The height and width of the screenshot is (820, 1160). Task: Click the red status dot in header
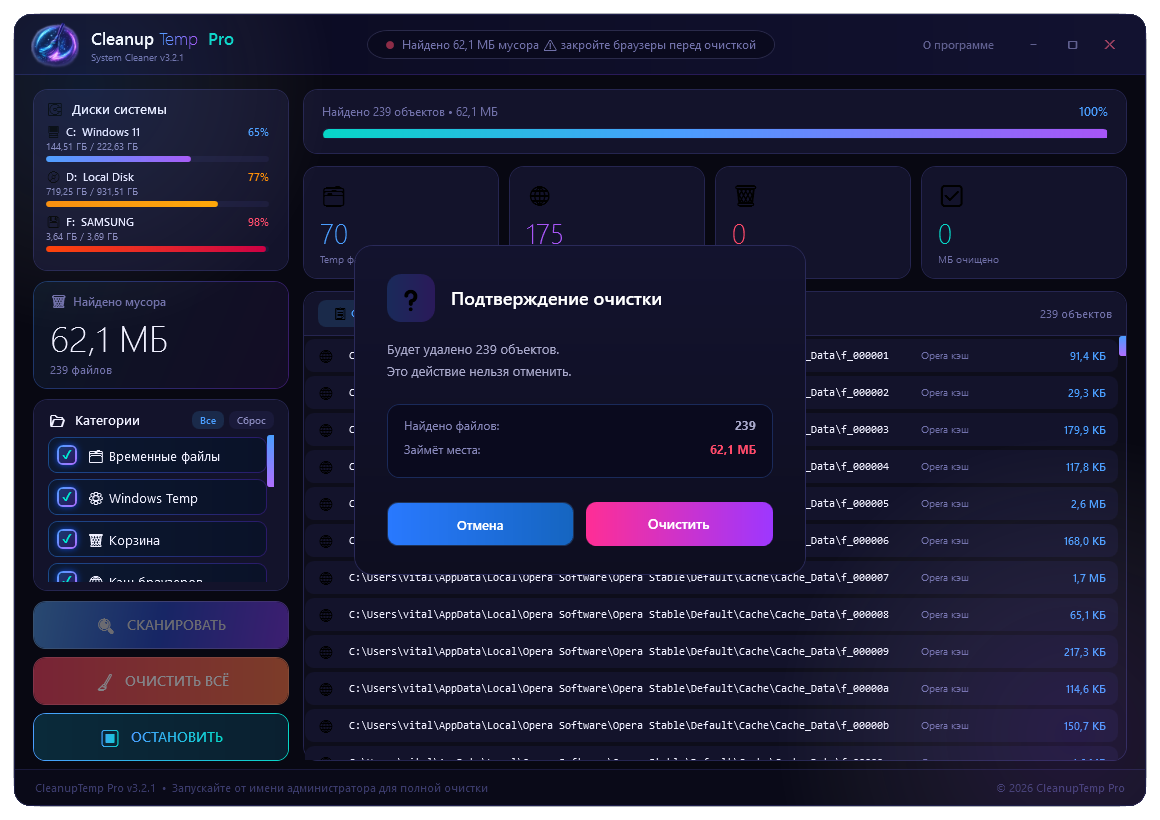(390, 45)
